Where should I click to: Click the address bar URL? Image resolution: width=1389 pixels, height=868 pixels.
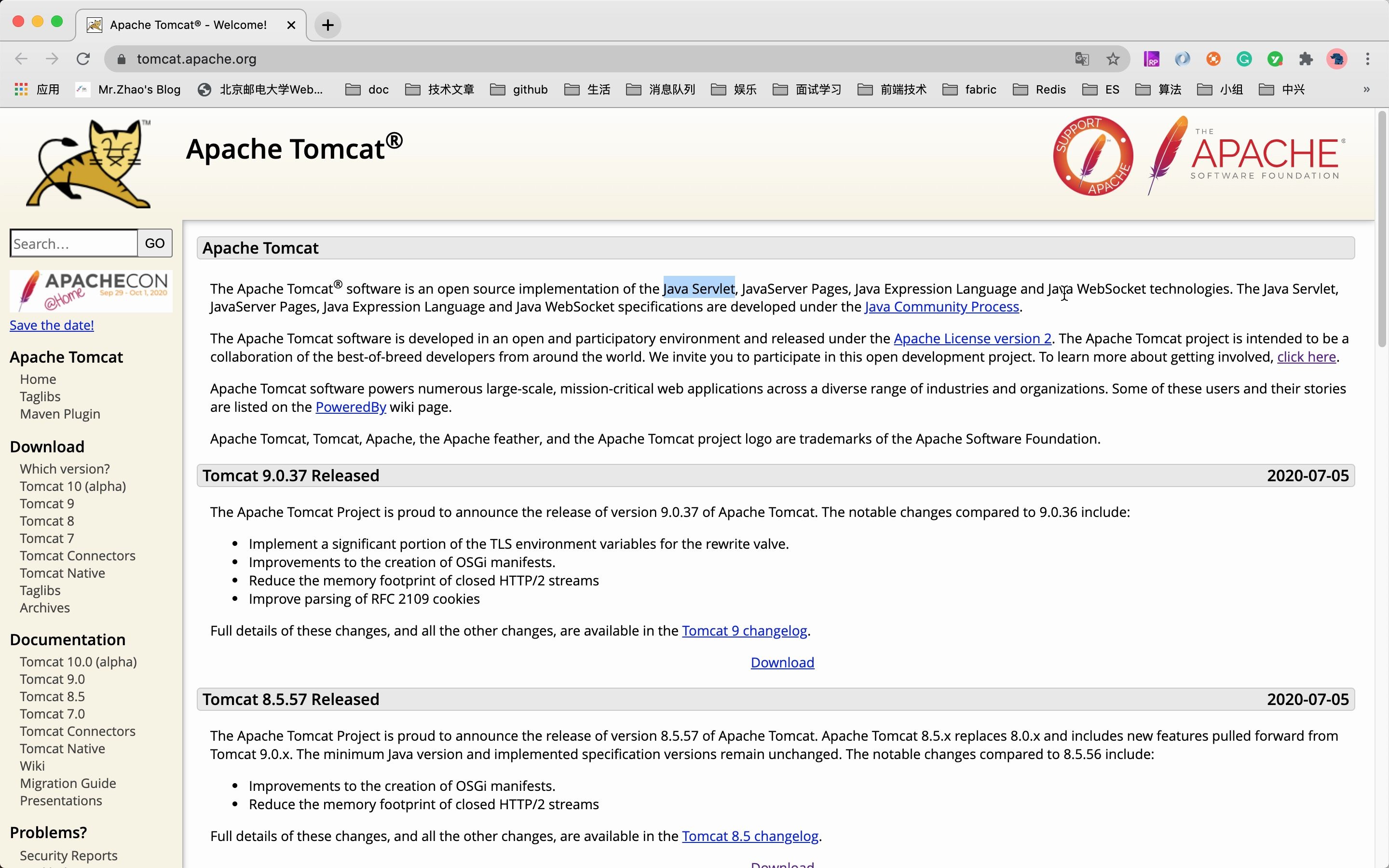[x=196, y=59]
